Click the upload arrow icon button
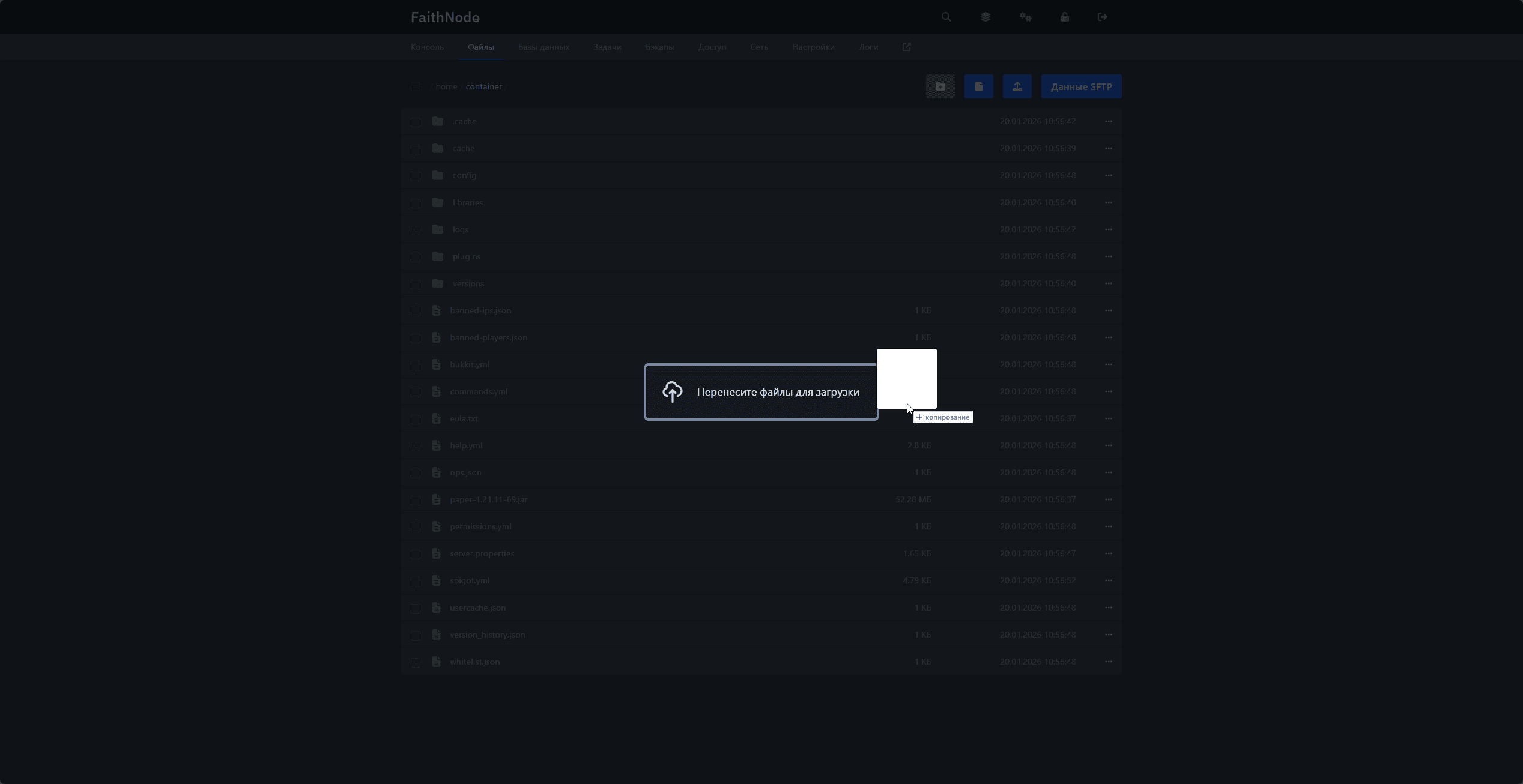Image resolution: width=1523 pixels, height=784 pixels. click(1017, 86)
